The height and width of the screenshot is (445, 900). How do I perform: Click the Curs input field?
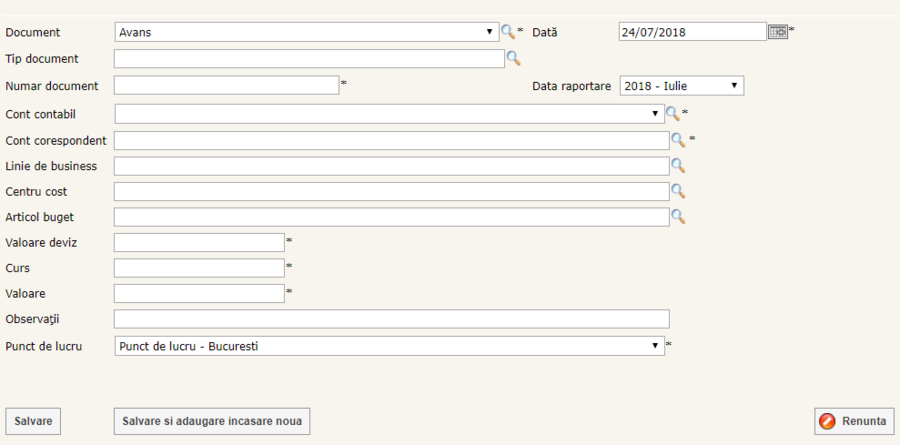pos(199,268)
